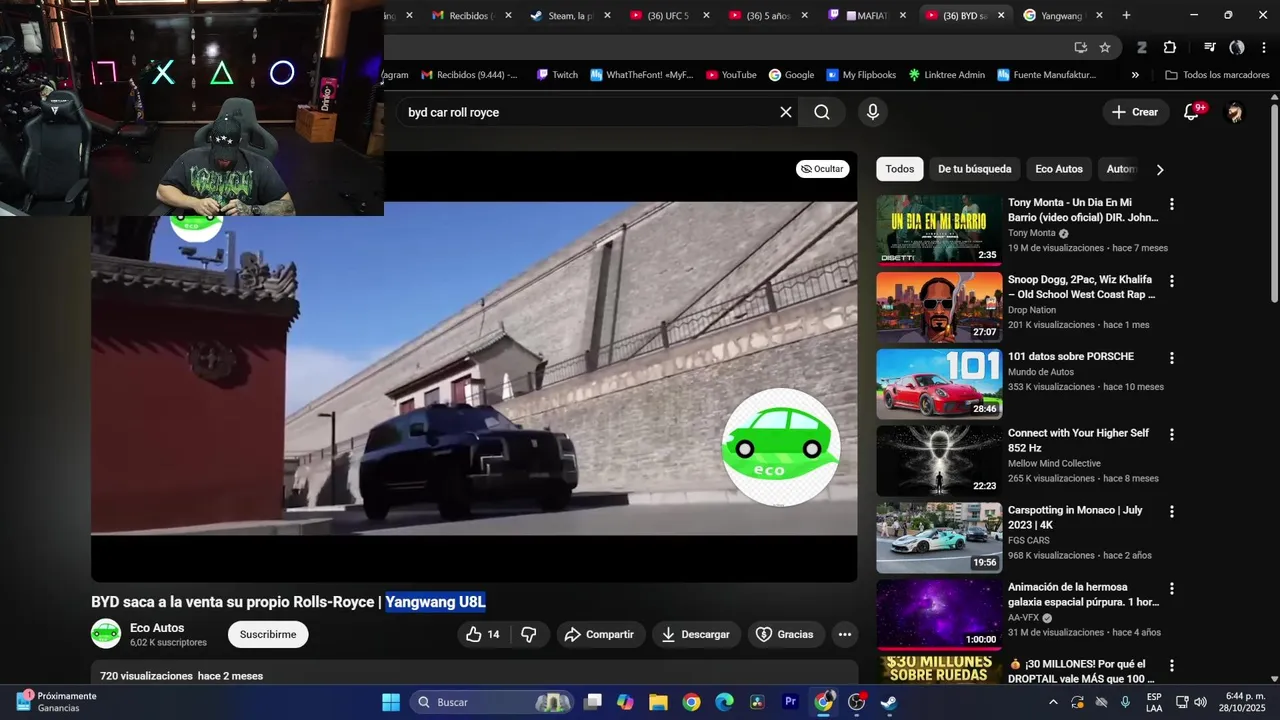Bookmark this page with the star icon
Viewport: 1280px width, 720px height.
click(x=1105, y=47)
